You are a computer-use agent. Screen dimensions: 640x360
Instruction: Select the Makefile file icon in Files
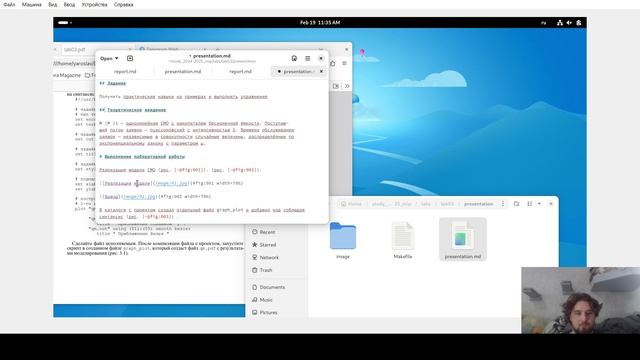tap(403, 236)
